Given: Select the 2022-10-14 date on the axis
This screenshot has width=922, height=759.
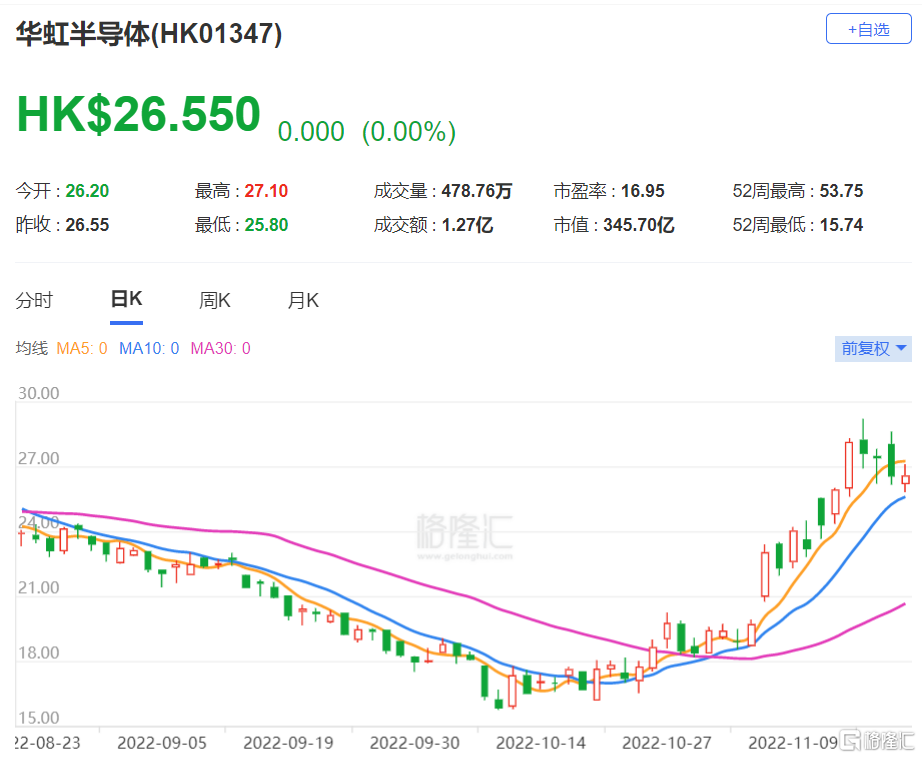Looking at the screenshot, I should (x=539, y=743).
